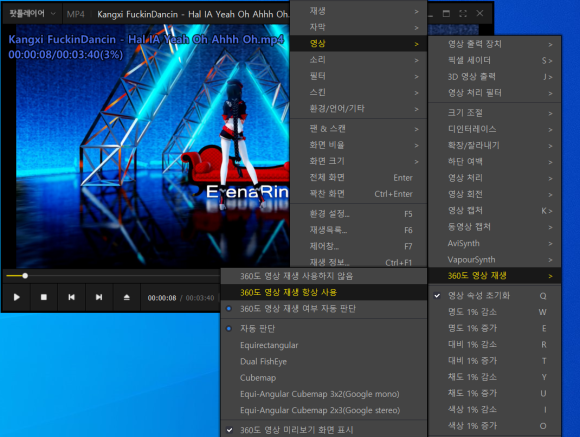580x437 pixels.
Task: Click 대비 1% 증가
Action: pos(495,361)
